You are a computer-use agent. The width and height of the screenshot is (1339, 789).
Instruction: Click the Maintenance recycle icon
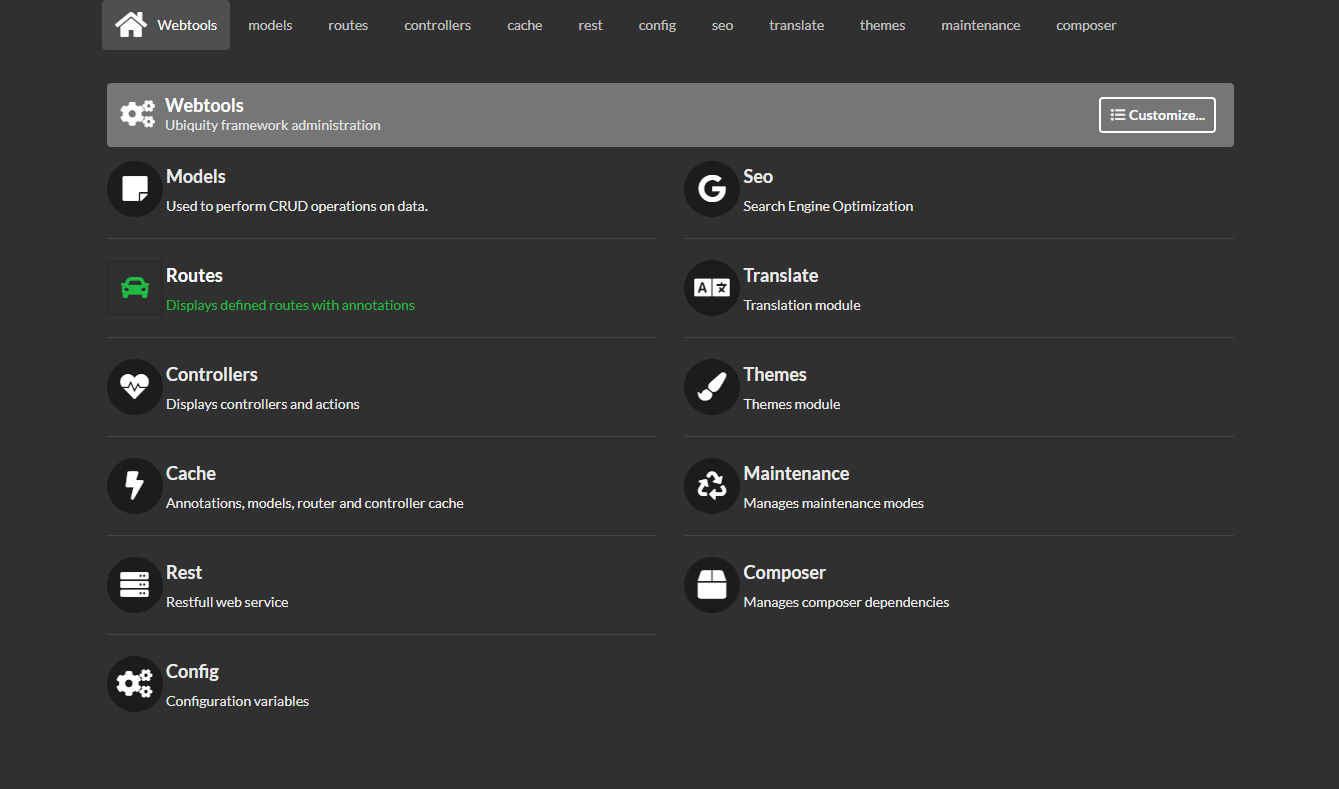pyautogui.click(x=711, y=486)
